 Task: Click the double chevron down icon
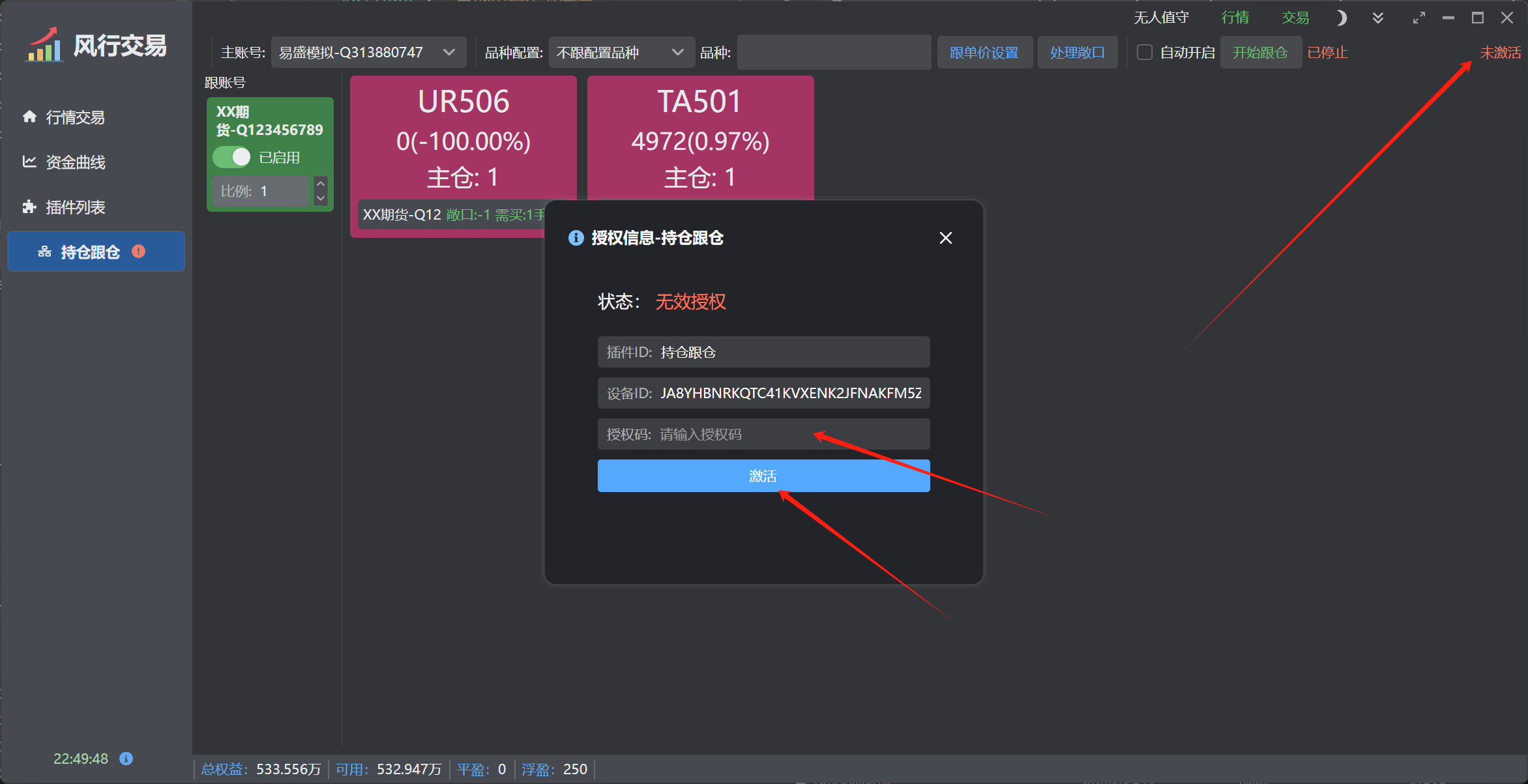(x=1377, y=18)
